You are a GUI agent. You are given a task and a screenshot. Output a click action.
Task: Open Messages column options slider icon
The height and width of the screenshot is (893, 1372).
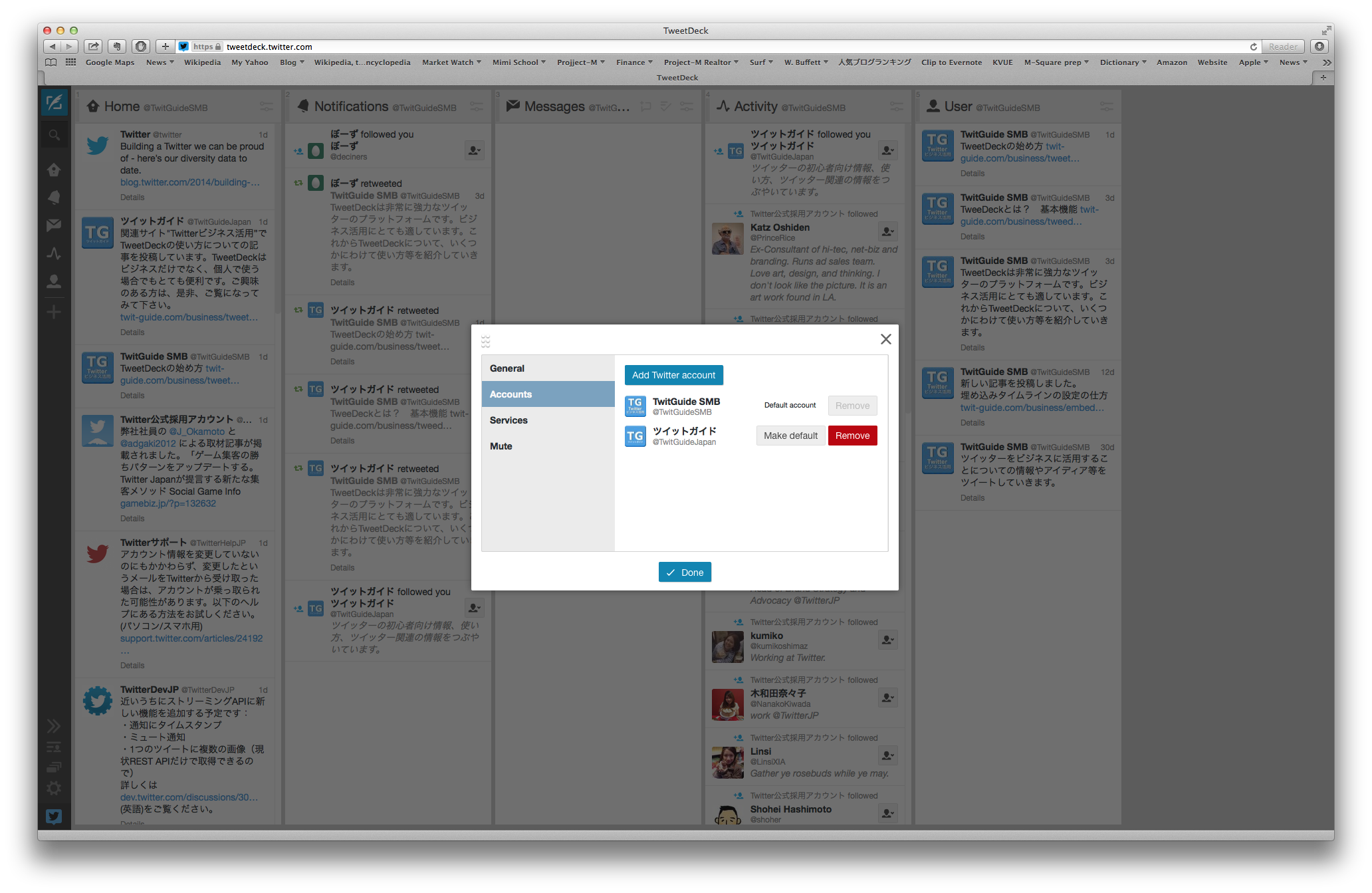(x=687, y=106)
